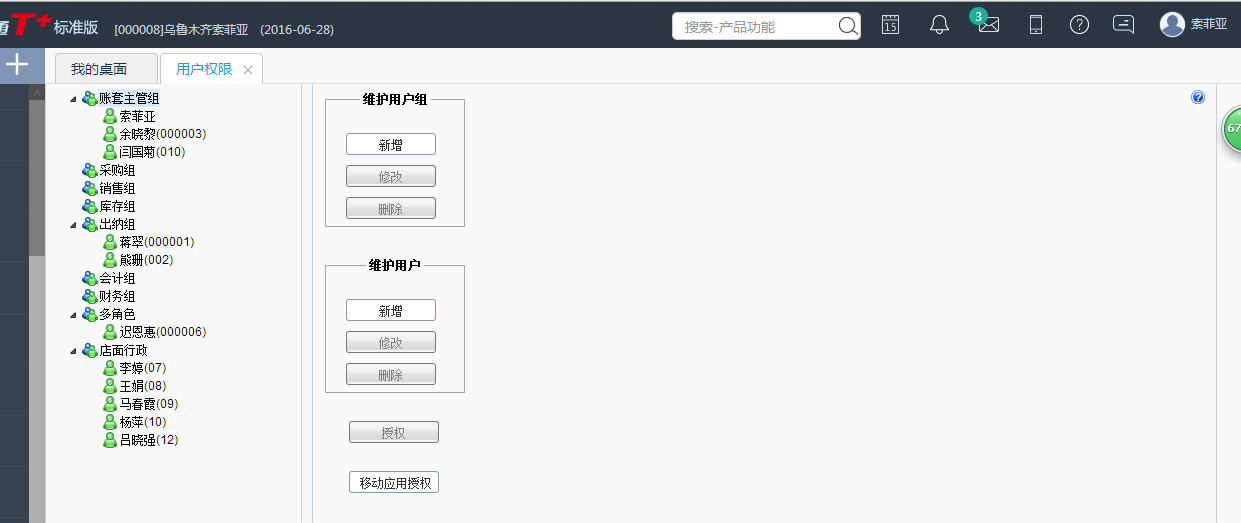
Task: Click the group icon of 财务组
Action: pos(90,296)
